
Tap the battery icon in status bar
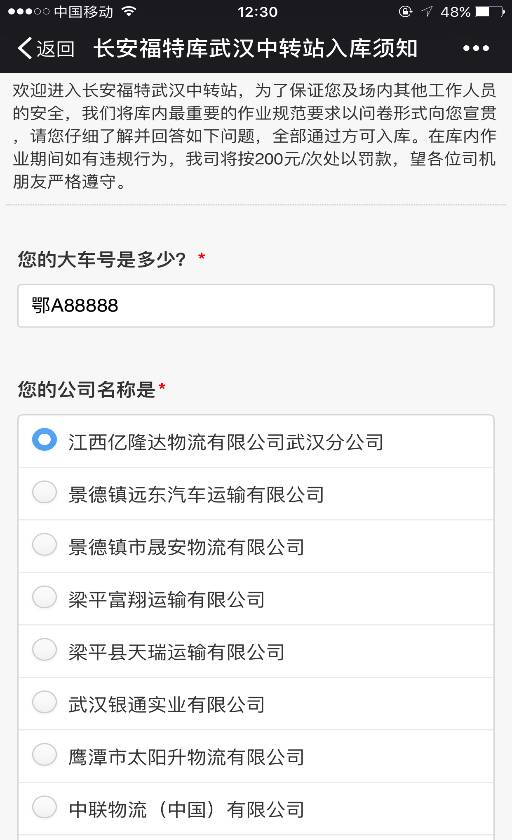point(490,11)
